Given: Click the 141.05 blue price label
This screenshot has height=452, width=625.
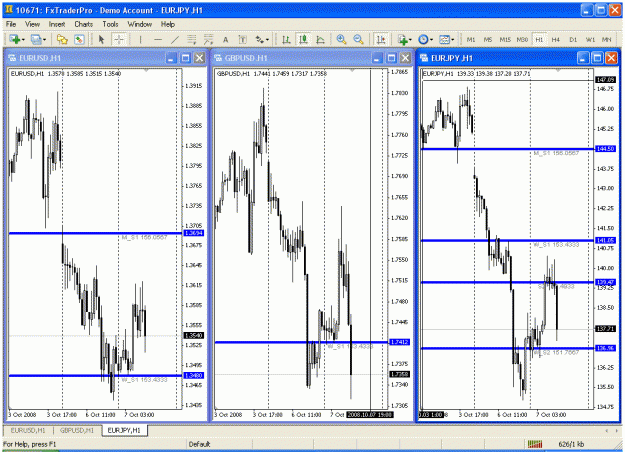Looking at the screenshot, I should pyautogui.click(x=605, y=240).
